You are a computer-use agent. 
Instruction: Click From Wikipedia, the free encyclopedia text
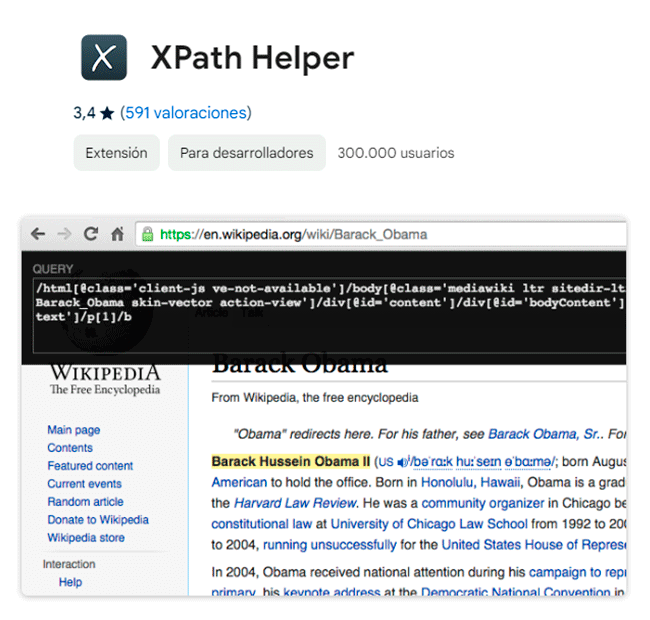point(315,397)
